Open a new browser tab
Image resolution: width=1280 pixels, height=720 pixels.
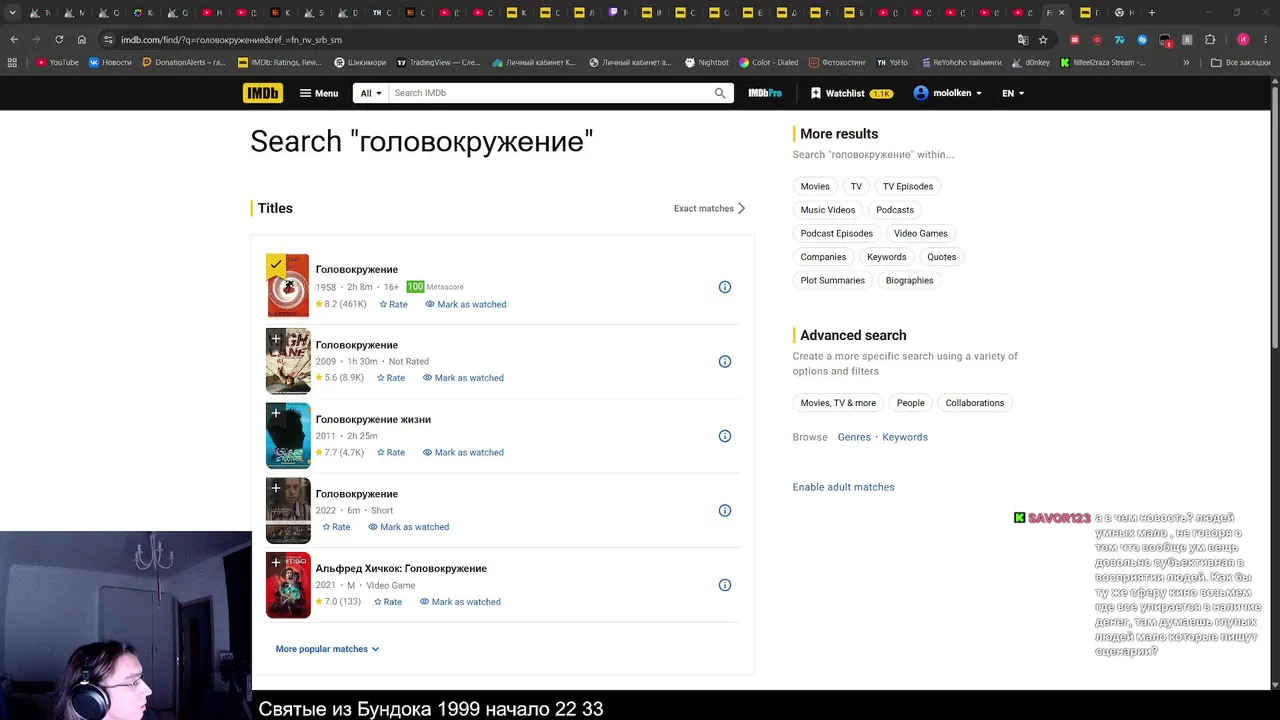pyautogui.click(x=1152, y=13)
